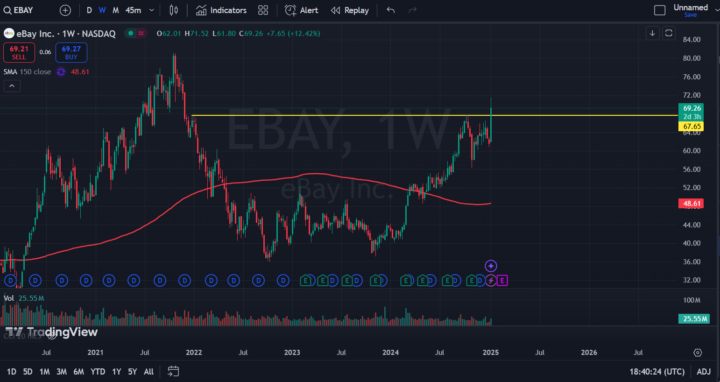
Task: Click the red 48.61 SMA price label
Action: [691, 203]
